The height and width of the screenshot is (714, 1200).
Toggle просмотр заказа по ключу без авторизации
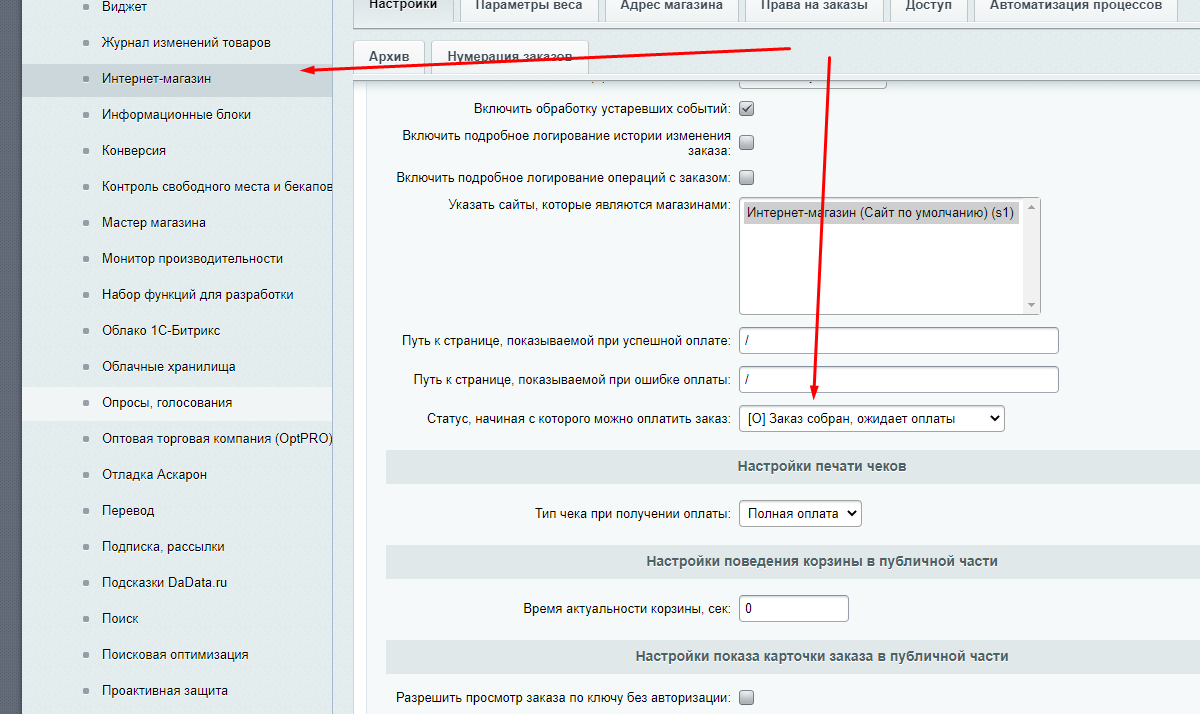click(746, 697)
